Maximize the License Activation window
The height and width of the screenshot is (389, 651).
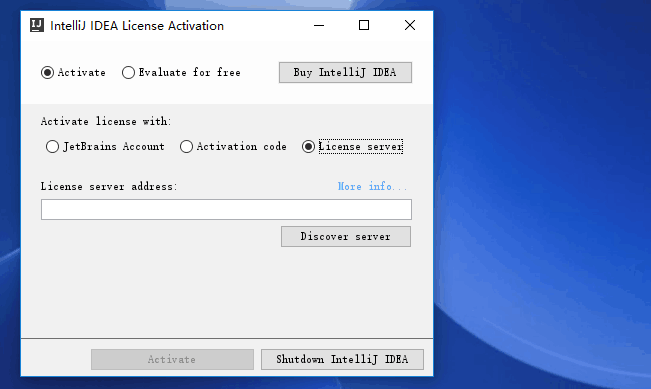[x=364, y=25]
